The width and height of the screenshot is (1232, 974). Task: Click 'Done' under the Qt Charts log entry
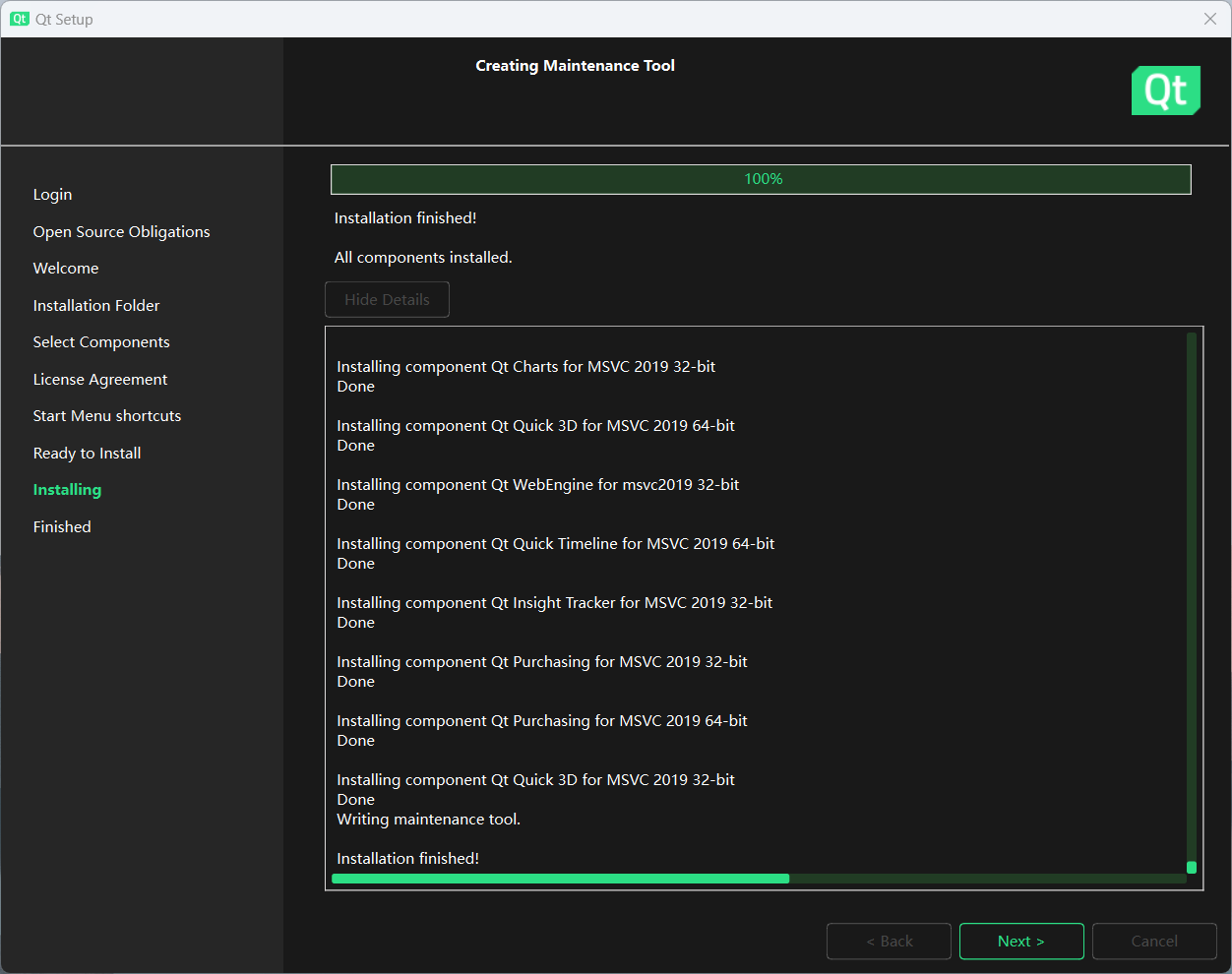[356, 387]
